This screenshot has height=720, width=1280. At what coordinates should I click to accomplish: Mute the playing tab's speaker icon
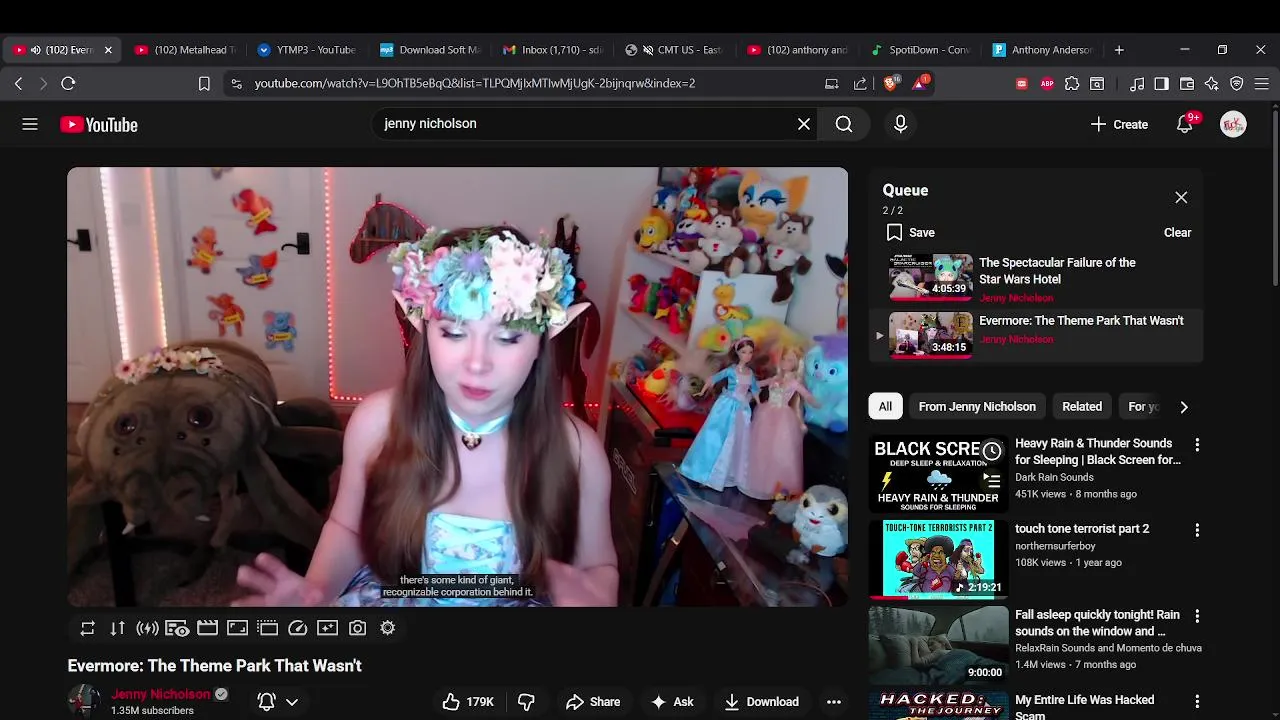(36, 50)
